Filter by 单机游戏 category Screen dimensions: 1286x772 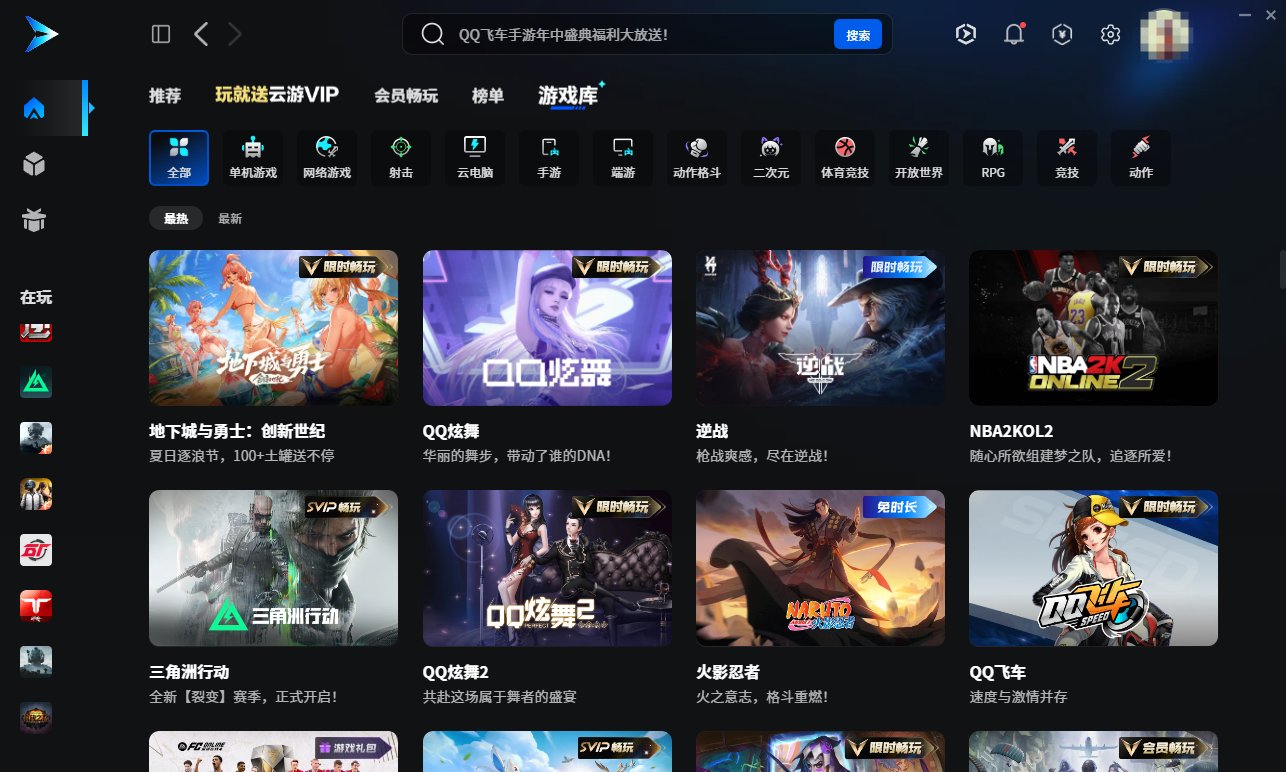point(253,158)
